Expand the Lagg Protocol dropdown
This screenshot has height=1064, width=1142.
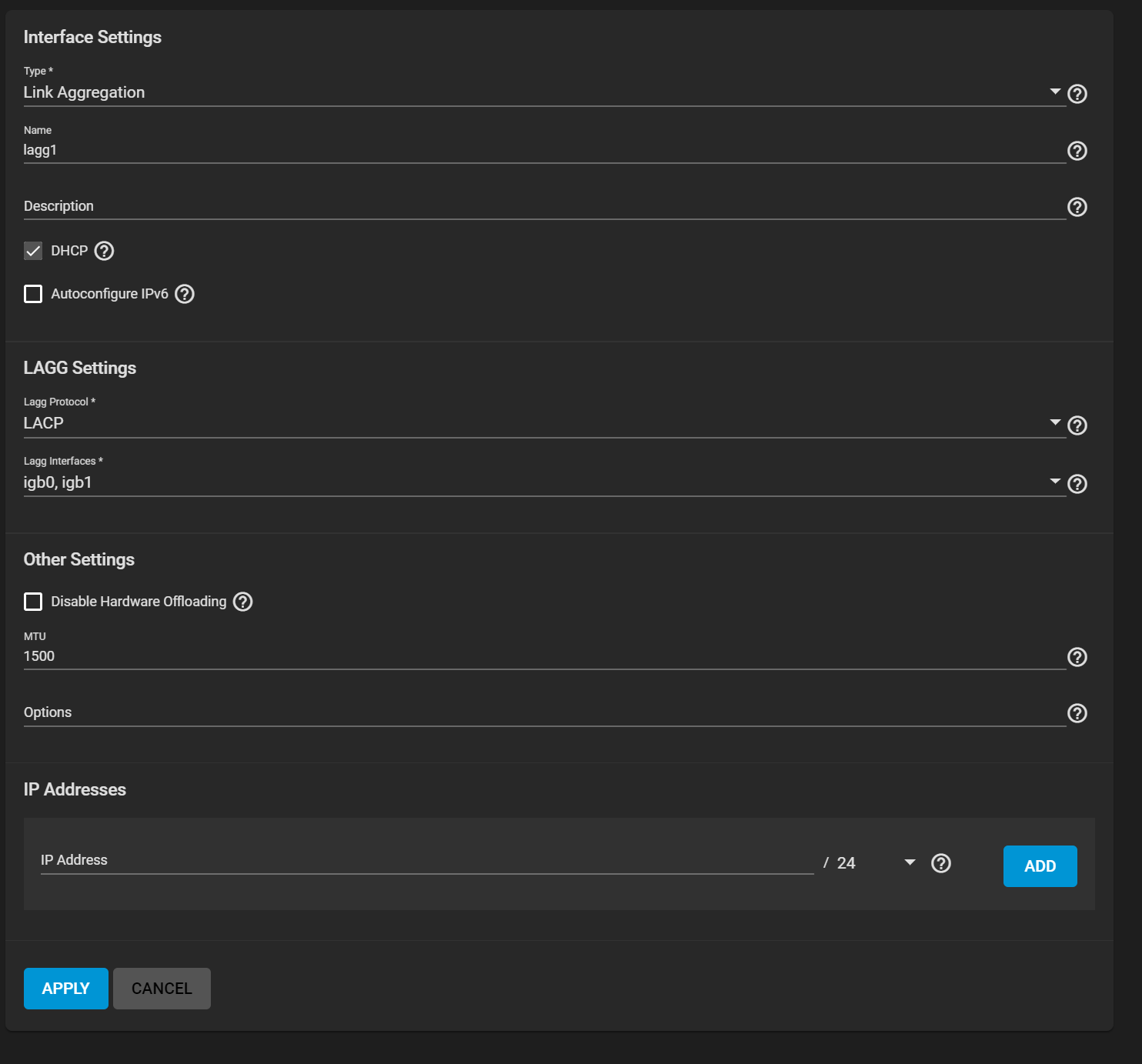[x=539, y=424]
